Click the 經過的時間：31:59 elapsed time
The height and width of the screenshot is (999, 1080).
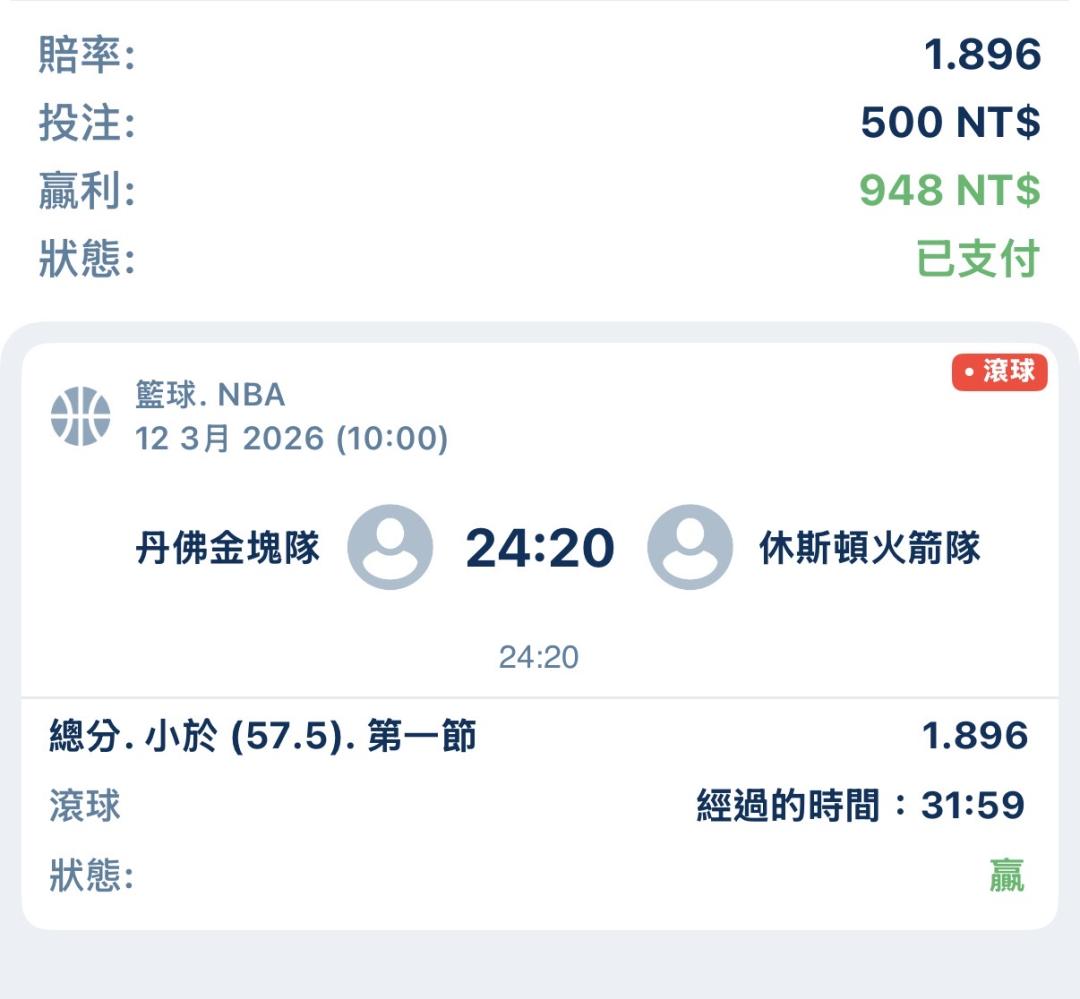pyautogui.click(x=861, y=806)
